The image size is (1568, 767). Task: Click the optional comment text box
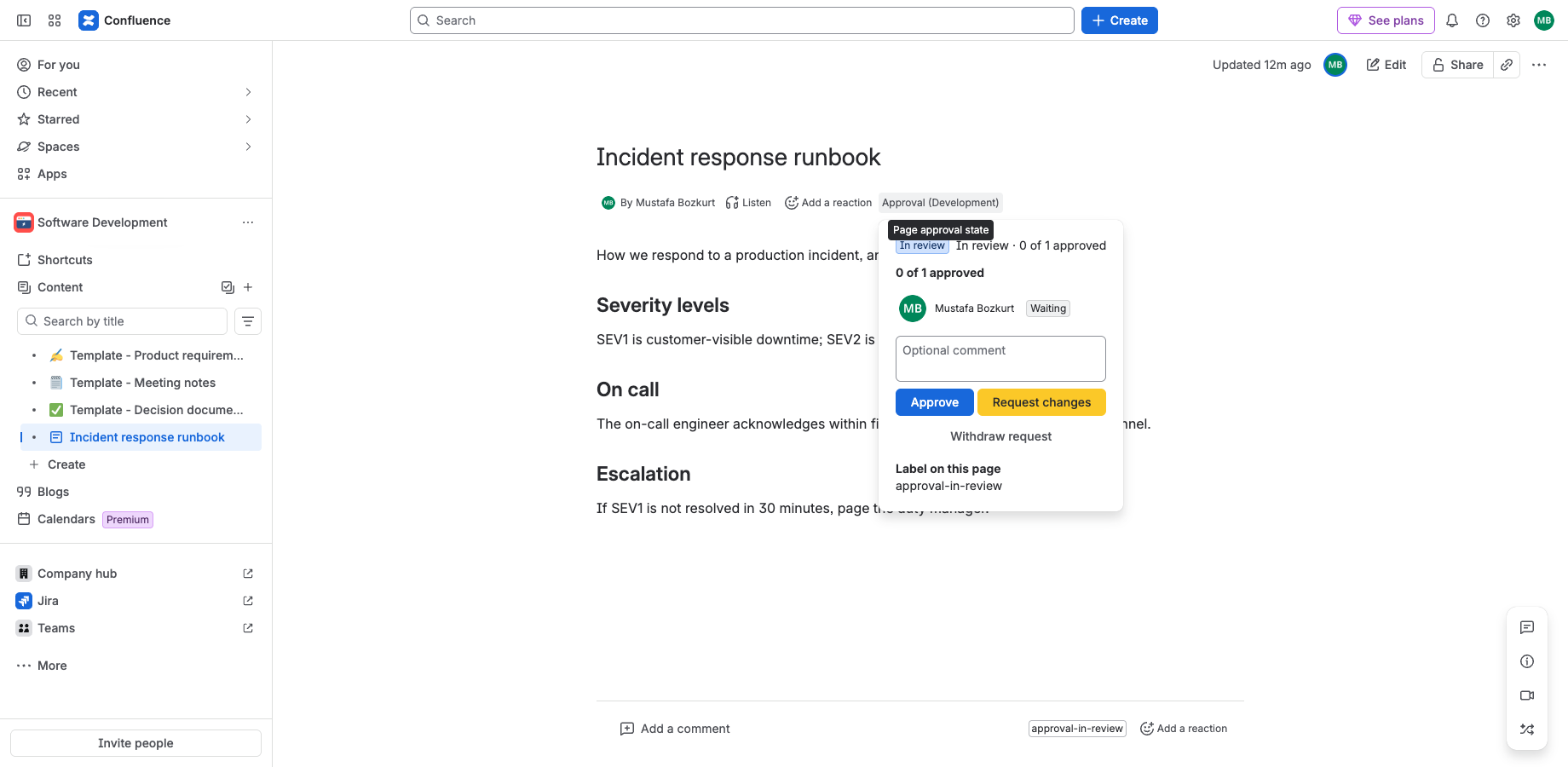(x=1000, y=359)
